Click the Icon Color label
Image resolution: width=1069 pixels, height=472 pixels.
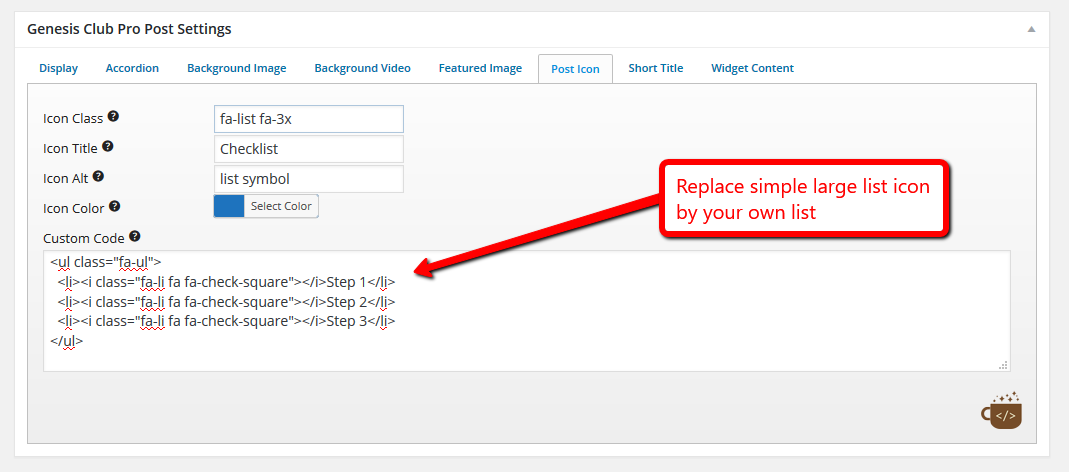click(74, 208)
